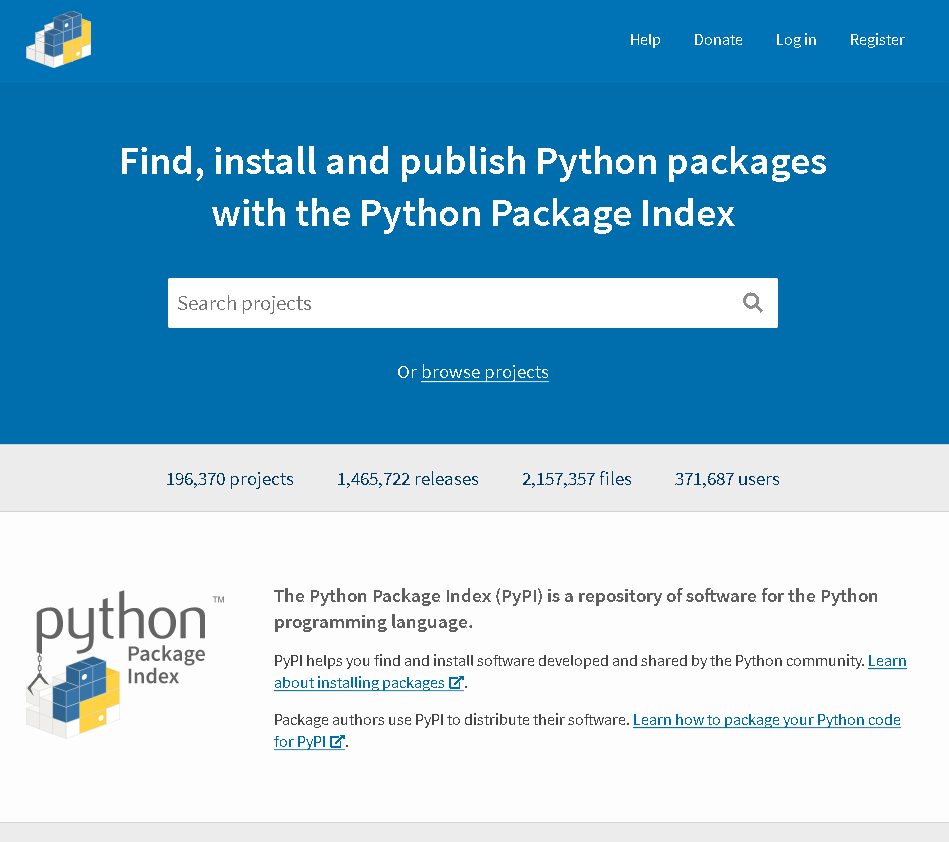949x842 pixels.
Task: Open the Donate page
Action: coord(718,40)
